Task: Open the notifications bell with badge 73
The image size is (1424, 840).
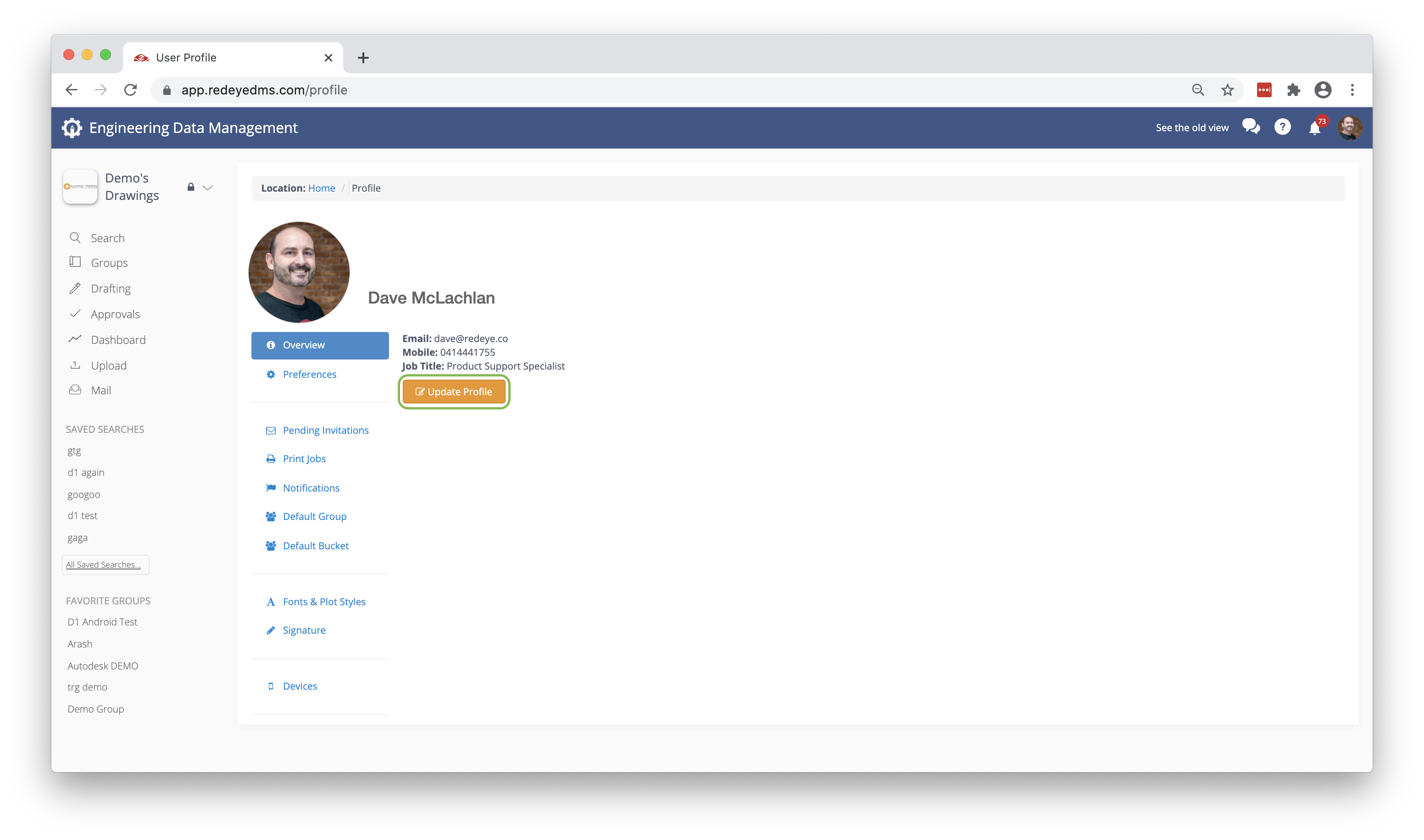Action: point(1315,127)
